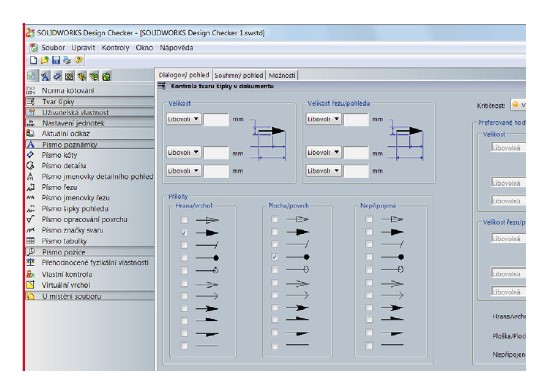Click the SOLIDWORKS Design Checker title bar icon
The height and width of the screenshot is (385, 552).
click(x=30, y=33)
